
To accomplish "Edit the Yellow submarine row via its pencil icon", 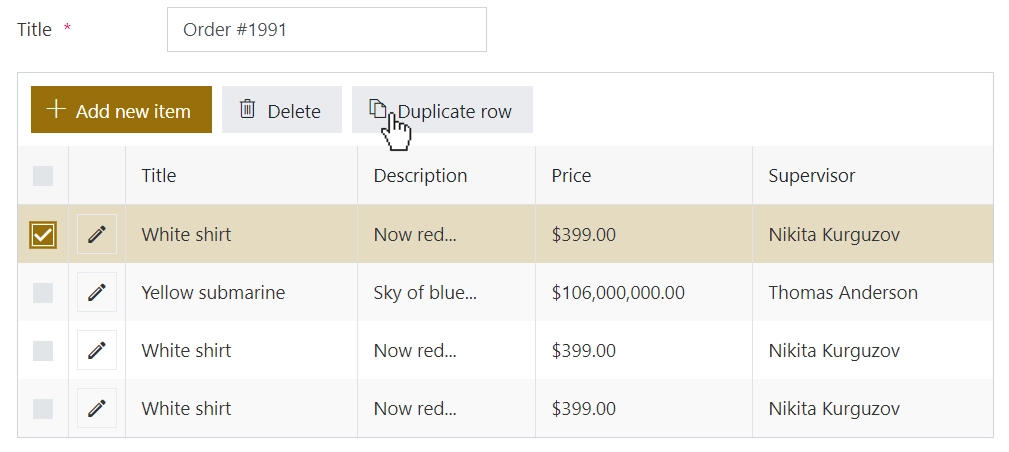I will pos(97,292).
